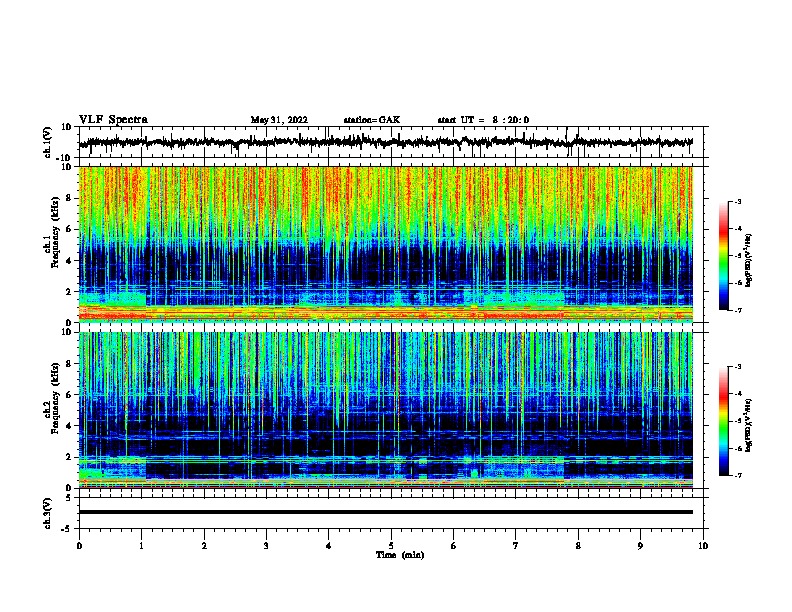The image size is (792, 612).
Task: Click the "-3" tick on ch.1 colorbar
Action: 738,201
